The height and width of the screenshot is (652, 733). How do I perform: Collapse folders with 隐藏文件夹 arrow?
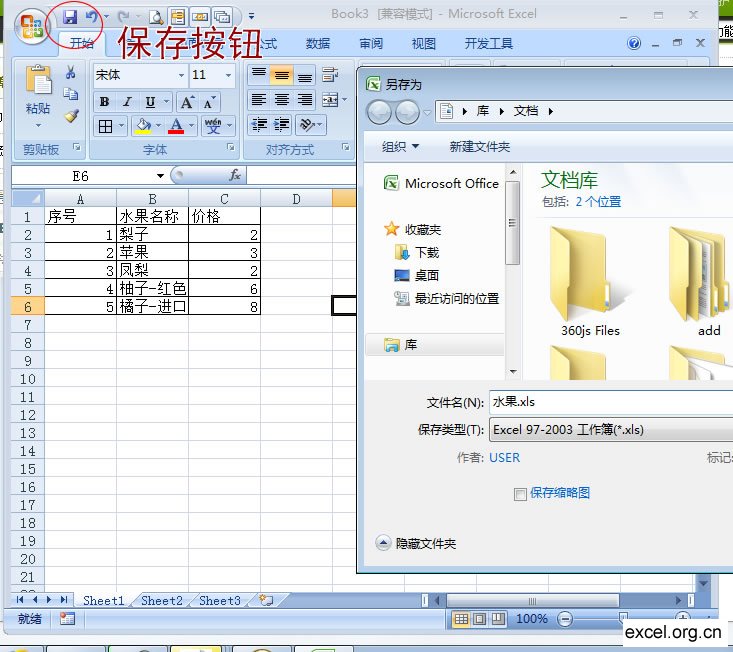pos(384,543)
